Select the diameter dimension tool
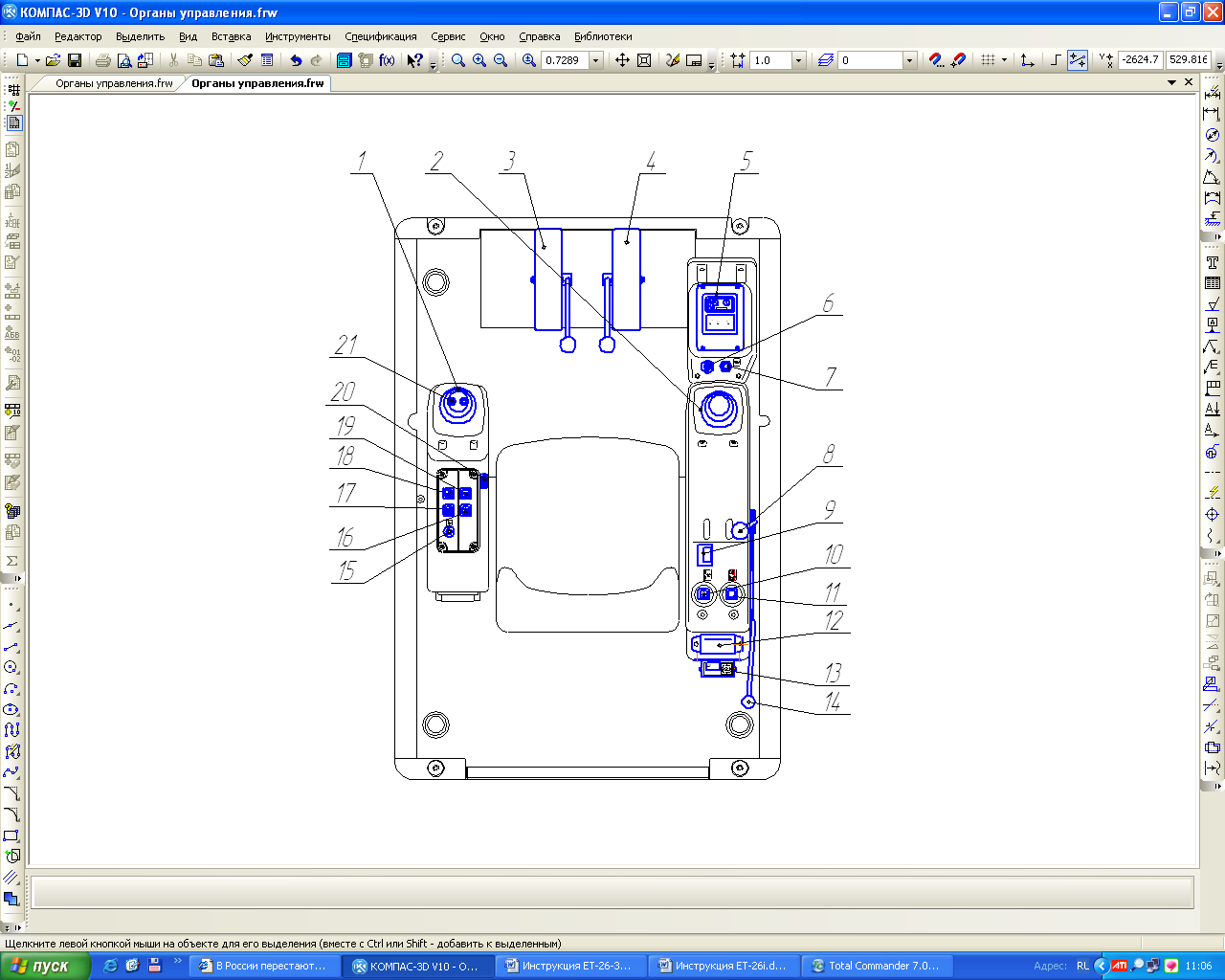The height and width of the screenshot is (980, 1225). pos(1213,135)
